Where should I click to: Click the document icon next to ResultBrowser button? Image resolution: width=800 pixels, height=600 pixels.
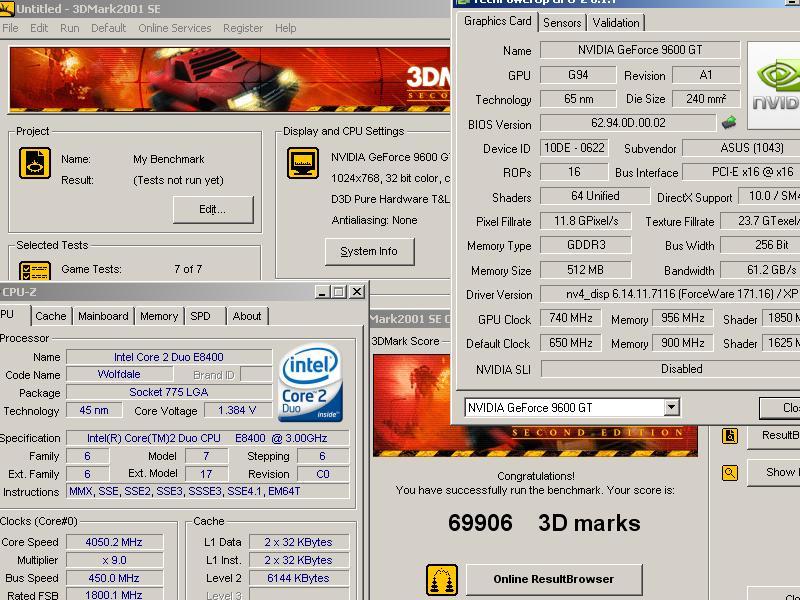point(730,436)
